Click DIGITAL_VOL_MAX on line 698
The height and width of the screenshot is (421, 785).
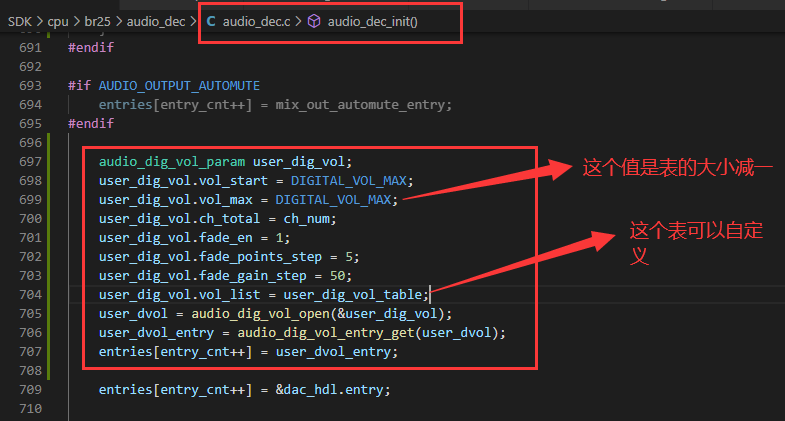348,181
